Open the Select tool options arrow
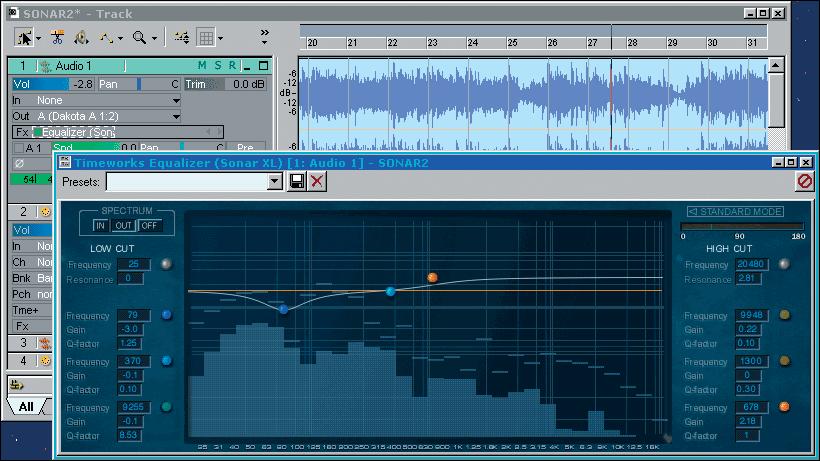This screenshot has width=820, height=461. coord(38,38)
